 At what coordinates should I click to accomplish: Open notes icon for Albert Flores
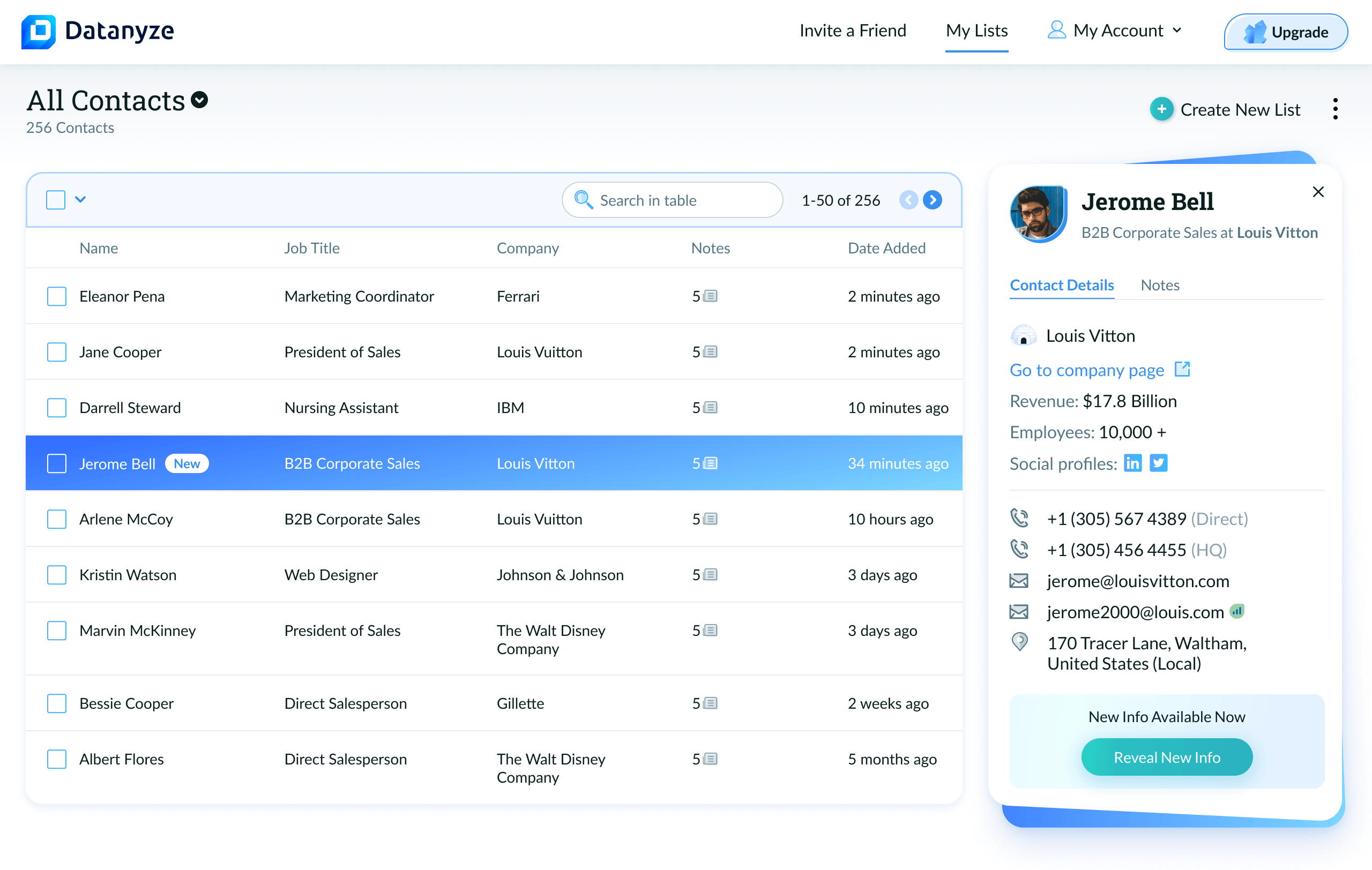[710, 760]
